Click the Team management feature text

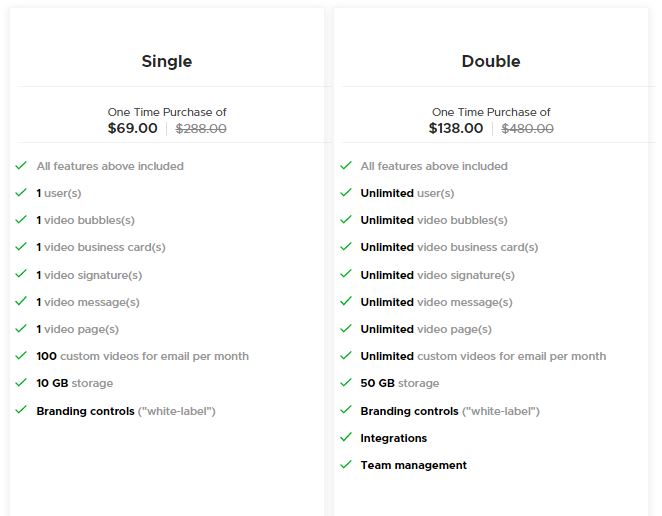pos(414,465)
